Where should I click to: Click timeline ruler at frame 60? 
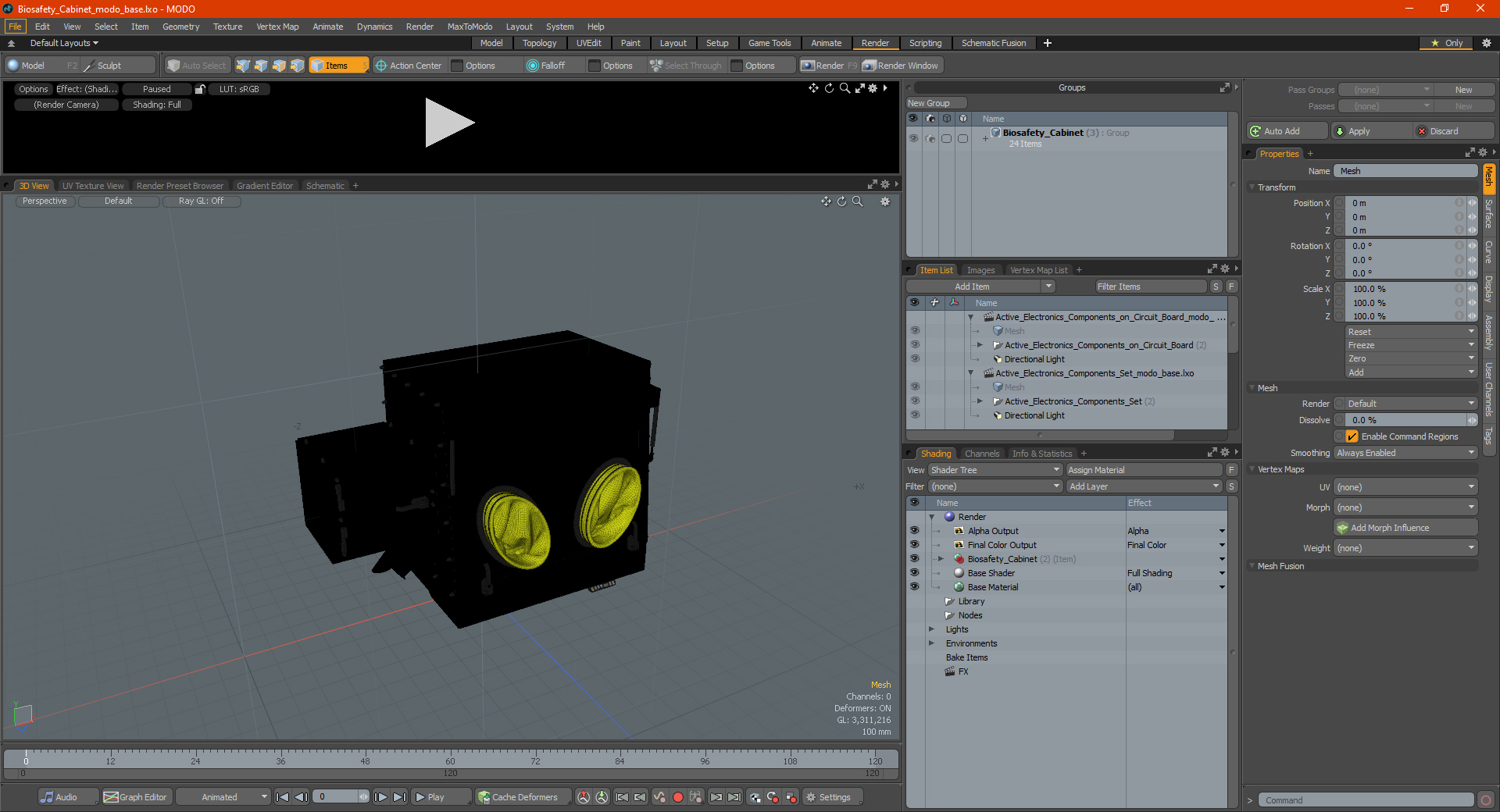(x=450, y=759)
